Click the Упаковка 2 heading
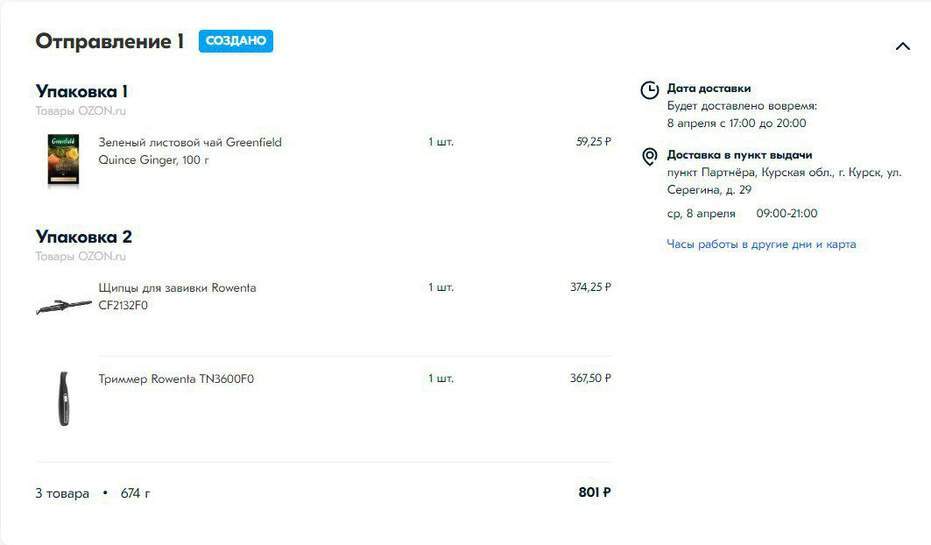 [x=84, y=237]
